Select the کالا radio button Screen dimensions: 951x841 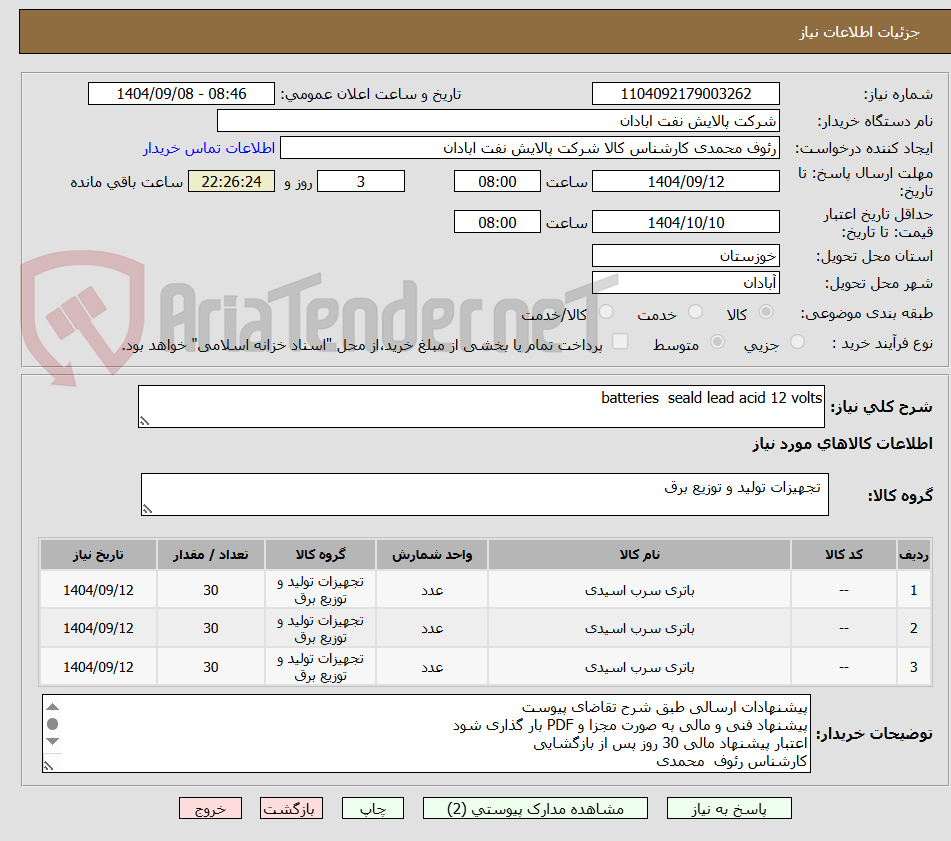pyautogui.click(x=766, y=312)
